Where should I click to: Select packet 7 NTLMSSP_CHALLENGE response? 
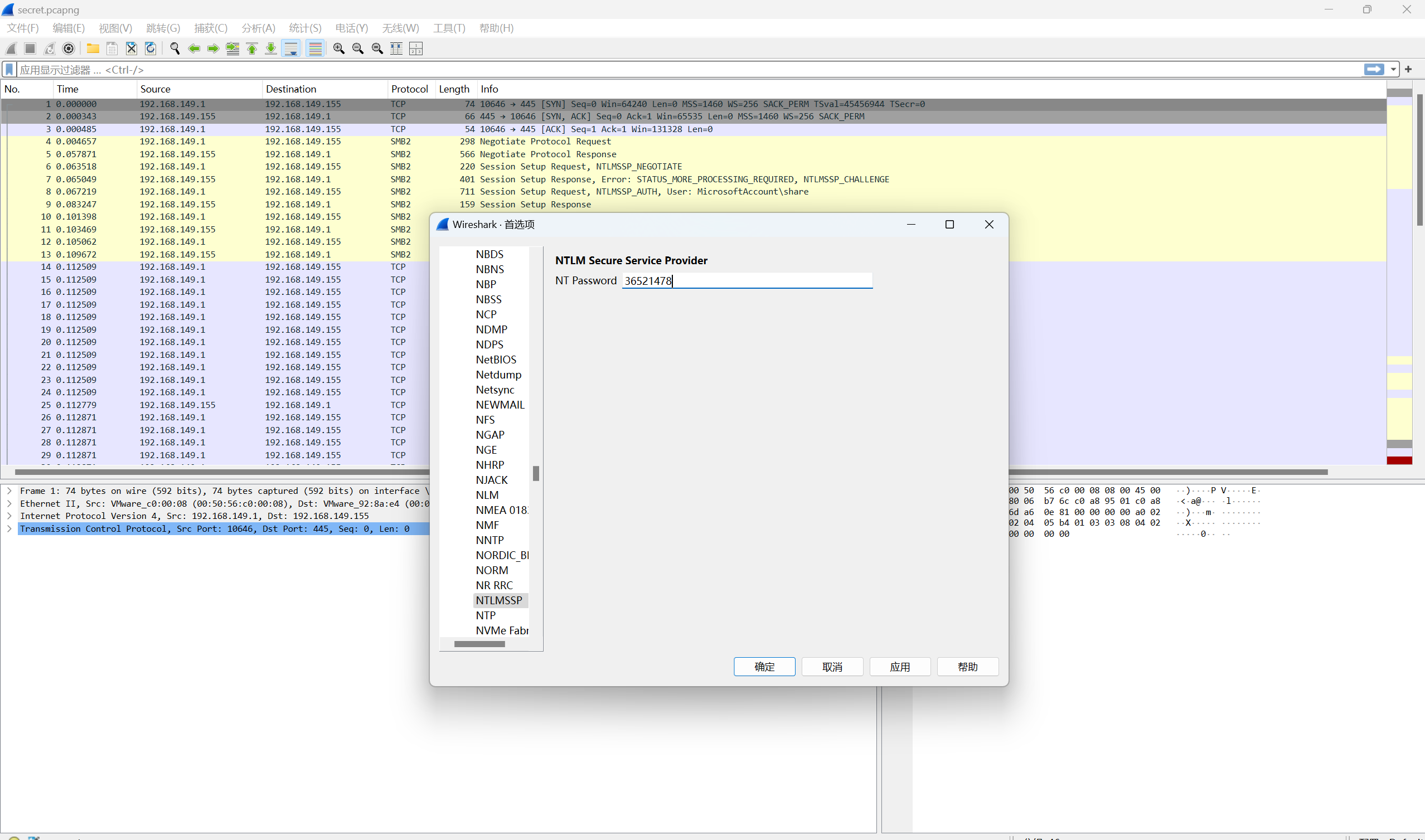(694, 179)
